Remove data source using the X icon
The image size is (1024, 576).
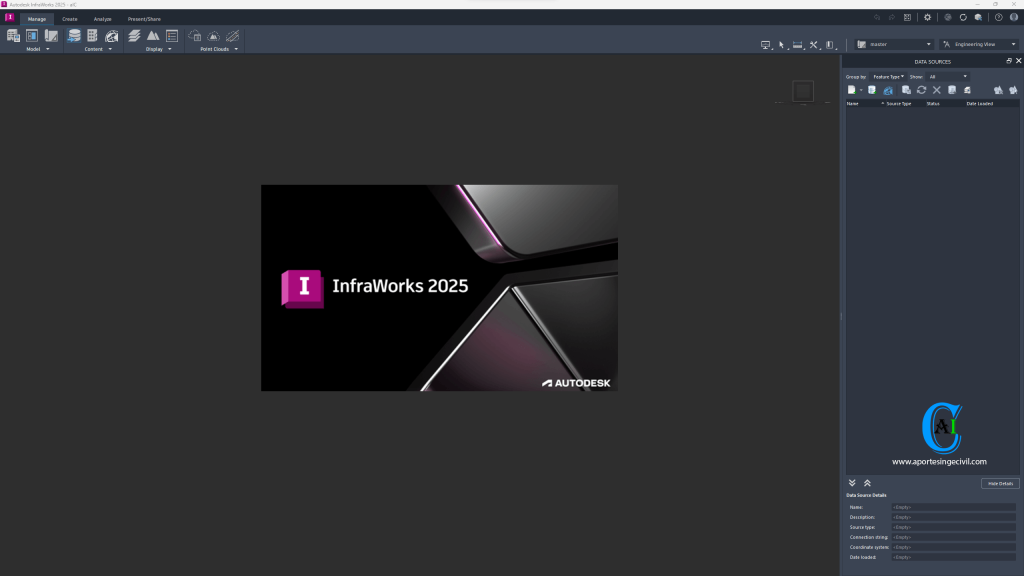[x=938, y=89]
